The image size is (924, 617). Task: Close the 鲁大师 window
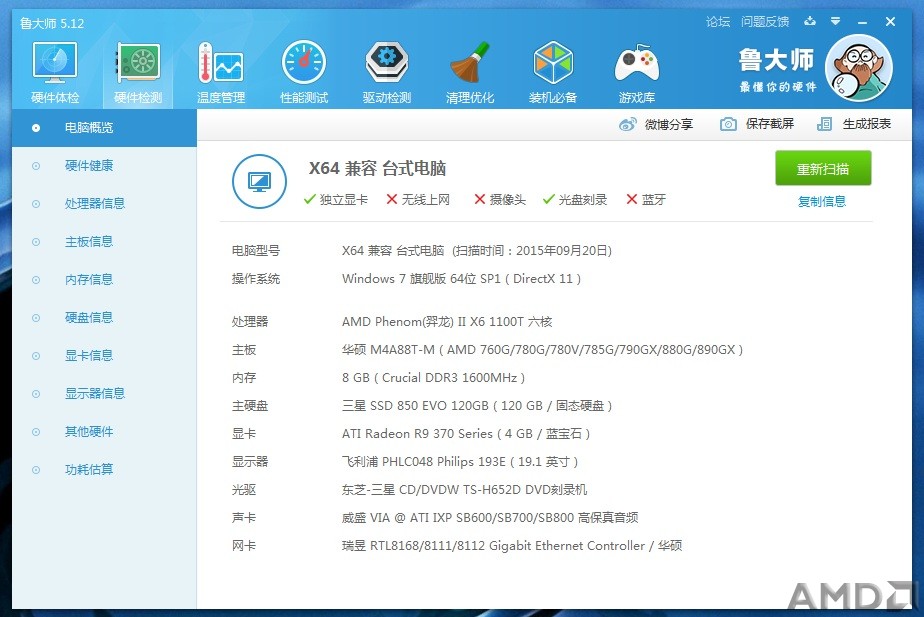890,22
